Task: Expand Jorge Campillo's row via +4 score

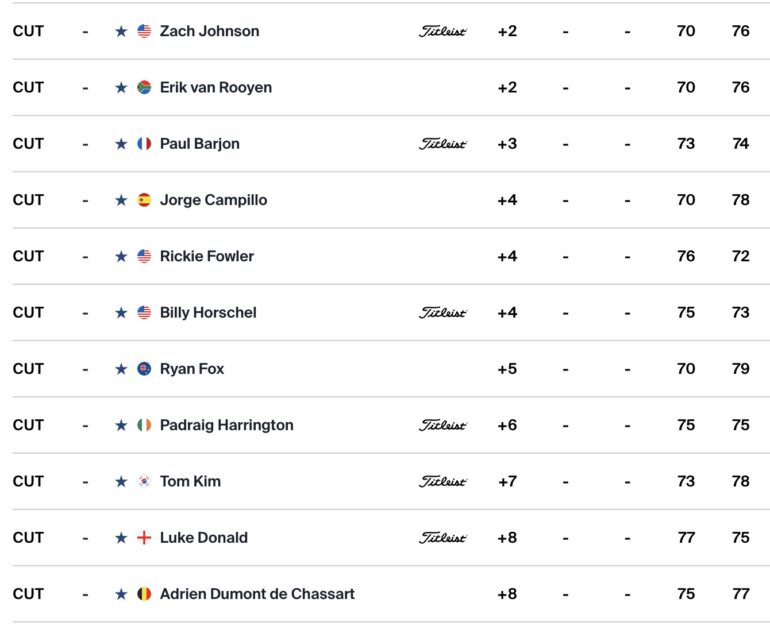Action: point(507,200)
